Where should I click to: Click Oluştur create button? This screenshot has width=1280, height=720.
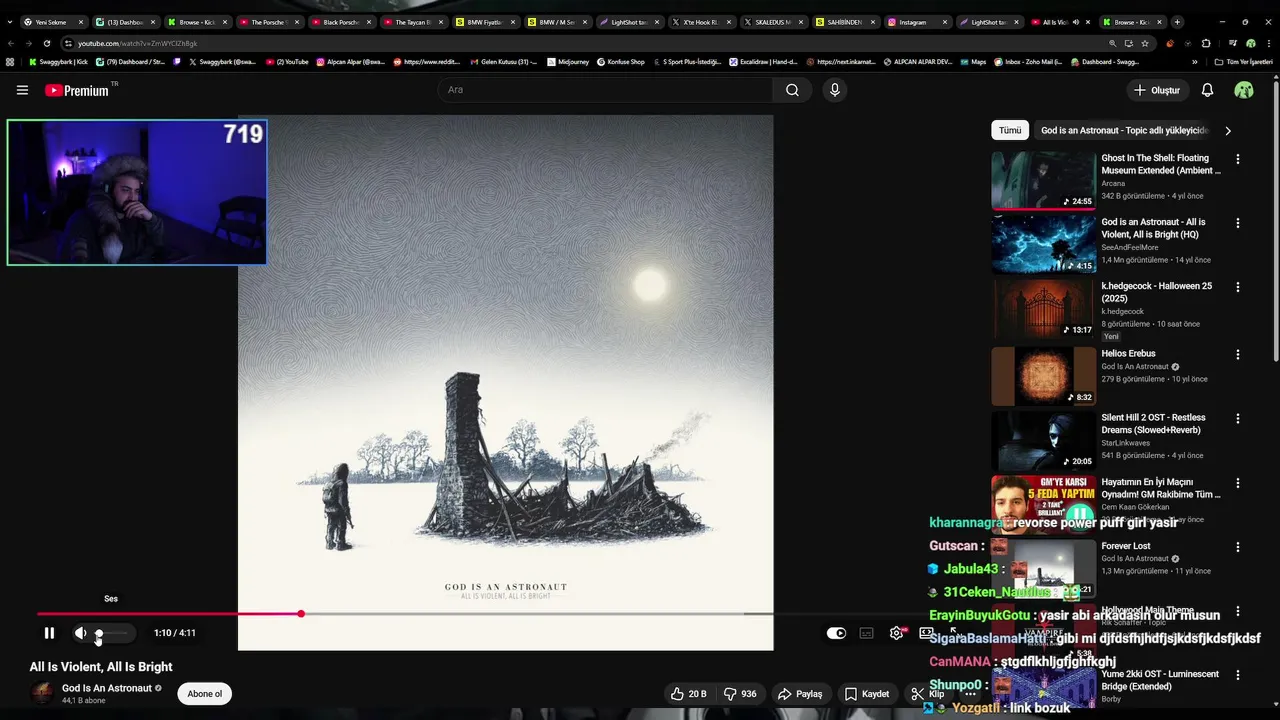[1156, 90]
